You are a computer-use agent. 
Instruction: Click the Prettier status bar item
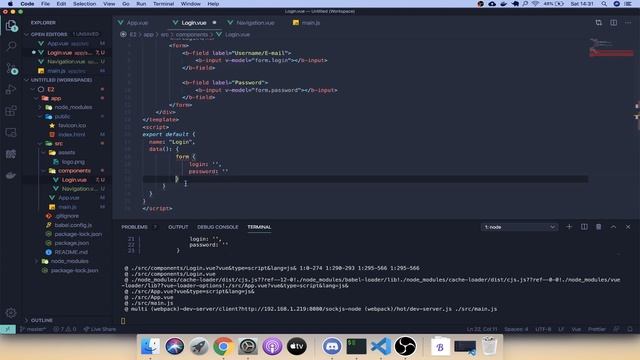[597, 329]
